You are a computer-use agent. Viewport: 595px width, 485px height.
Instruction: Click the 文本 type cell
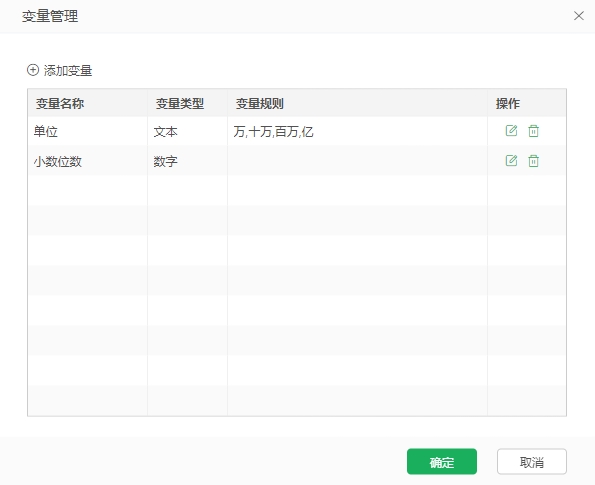(x=187, y=131)
